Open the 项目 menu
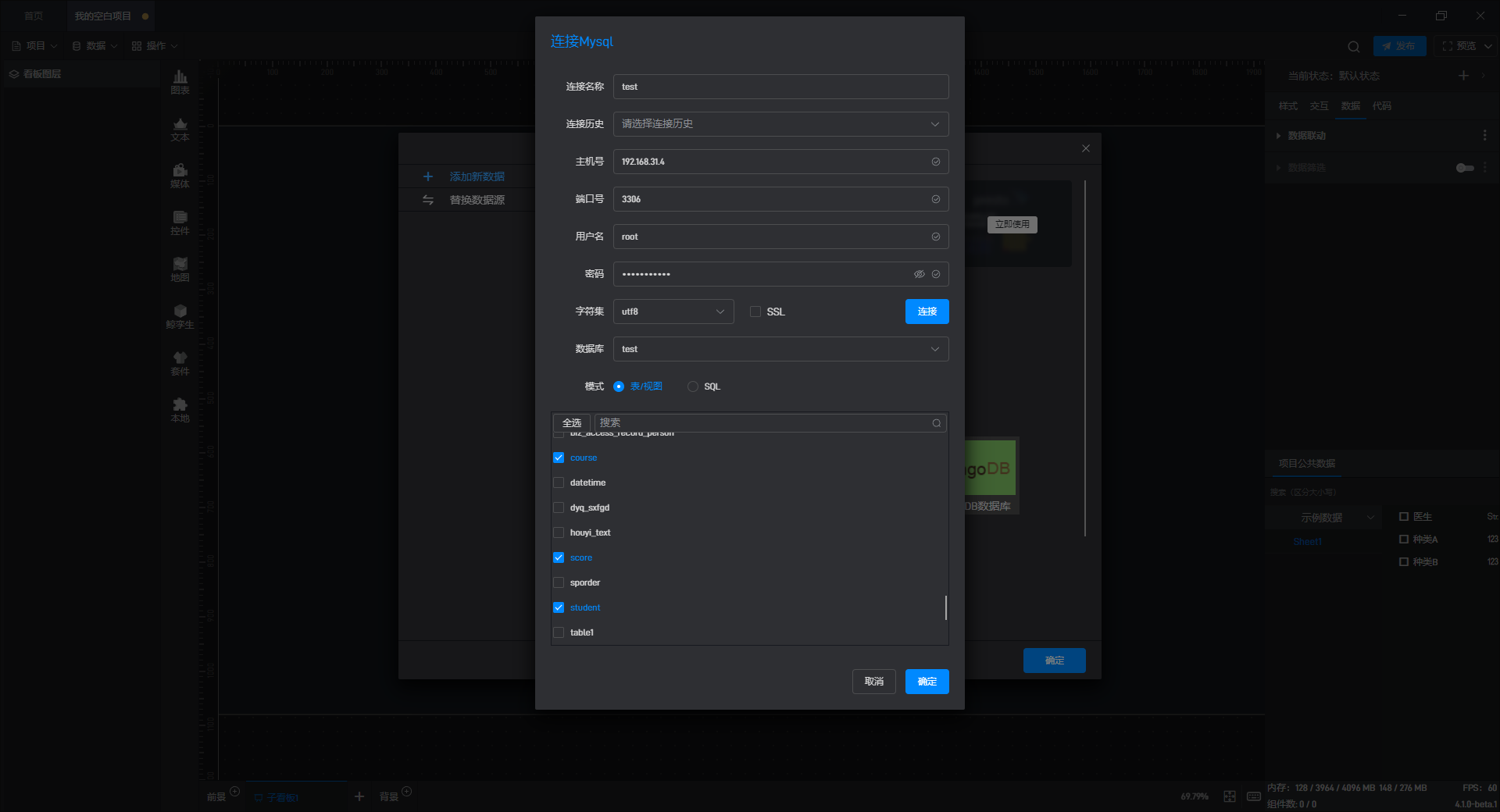The height and width of the screenshot is (812, 1500). coord(35,46)
